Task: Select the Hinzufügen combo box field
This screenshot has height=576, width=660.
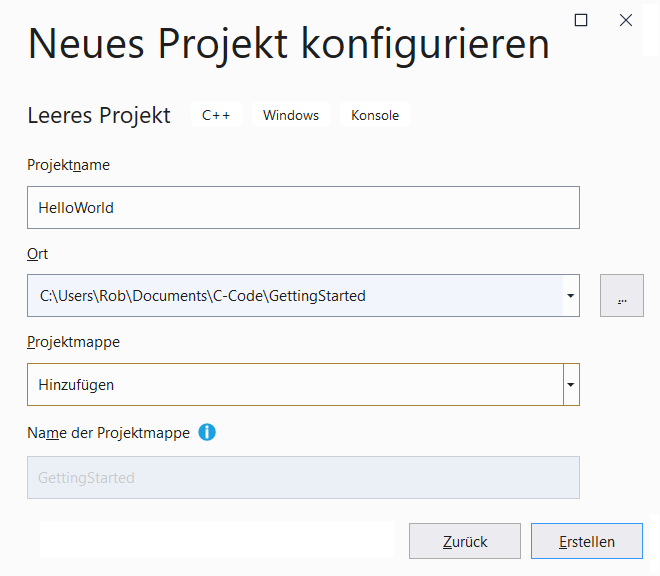Action: [294, 385]
